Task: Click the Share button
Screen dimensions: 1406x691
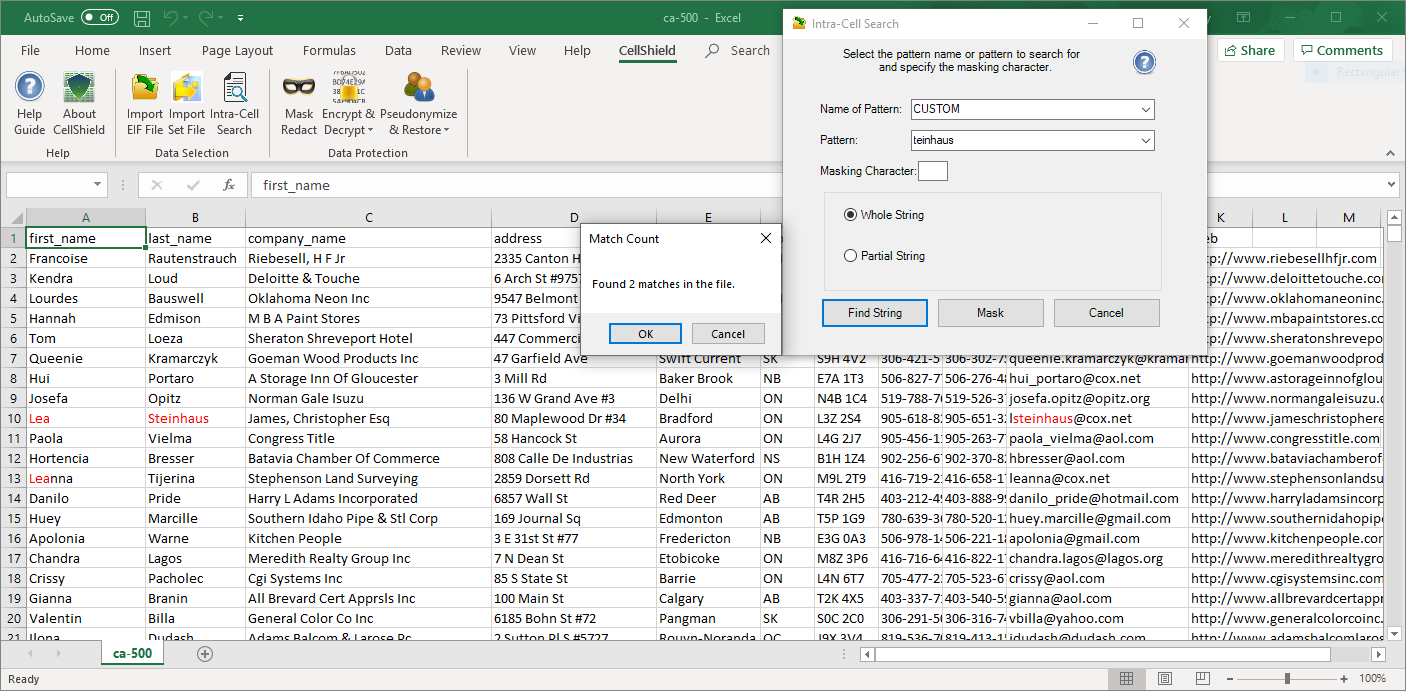Action: [1249, 51]
